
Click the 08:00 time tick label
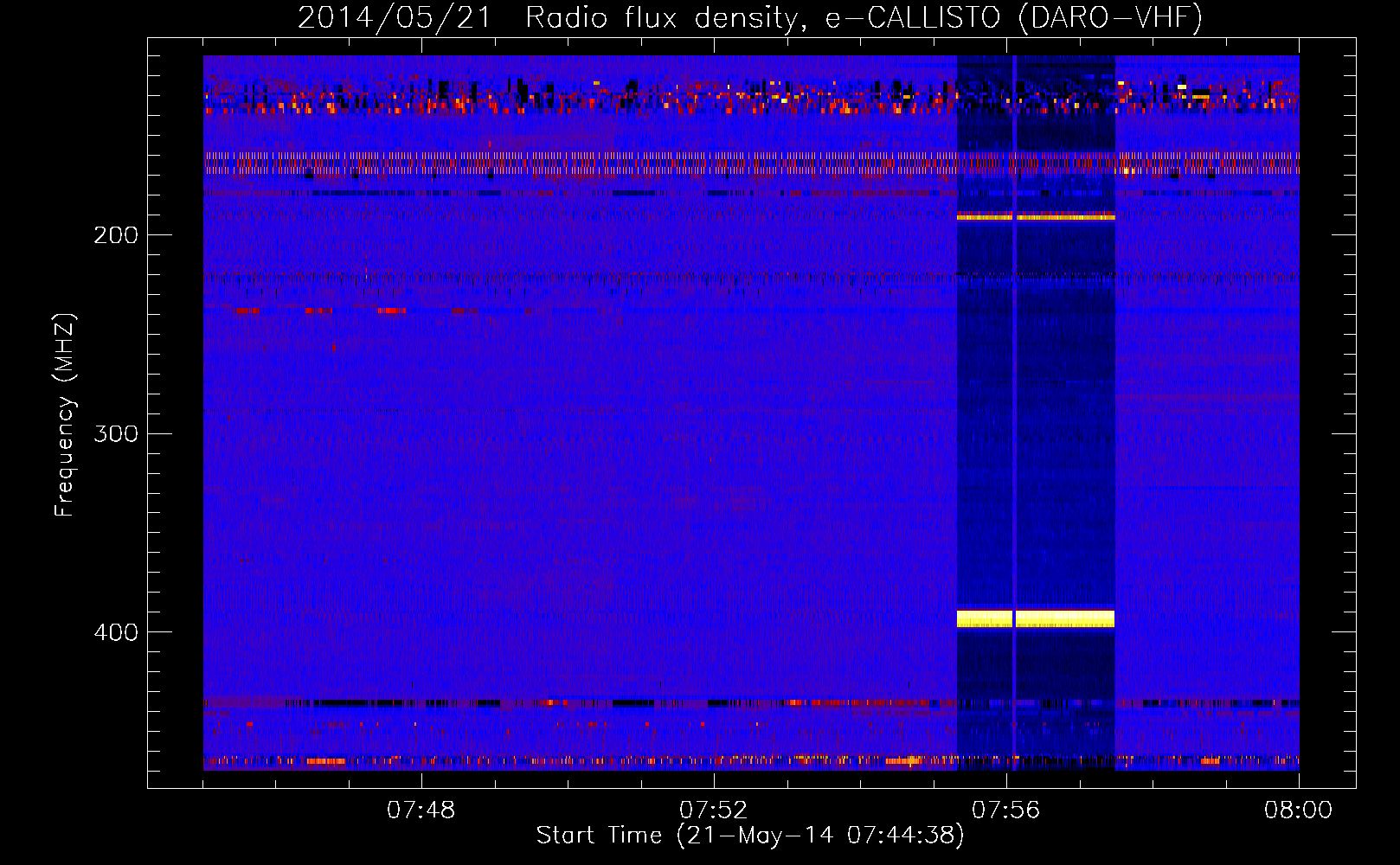1298,811
